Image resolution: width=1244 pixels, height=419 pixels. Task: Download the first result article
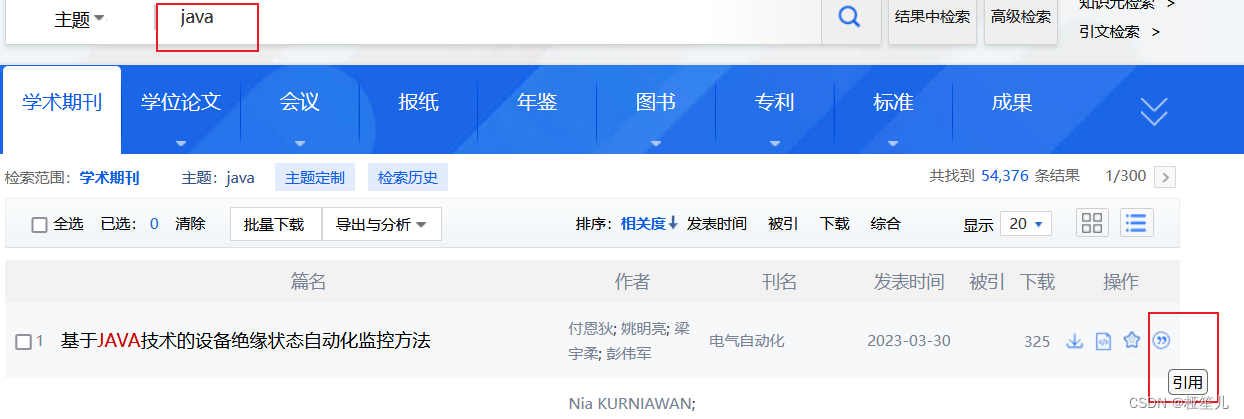[1075, 341]
